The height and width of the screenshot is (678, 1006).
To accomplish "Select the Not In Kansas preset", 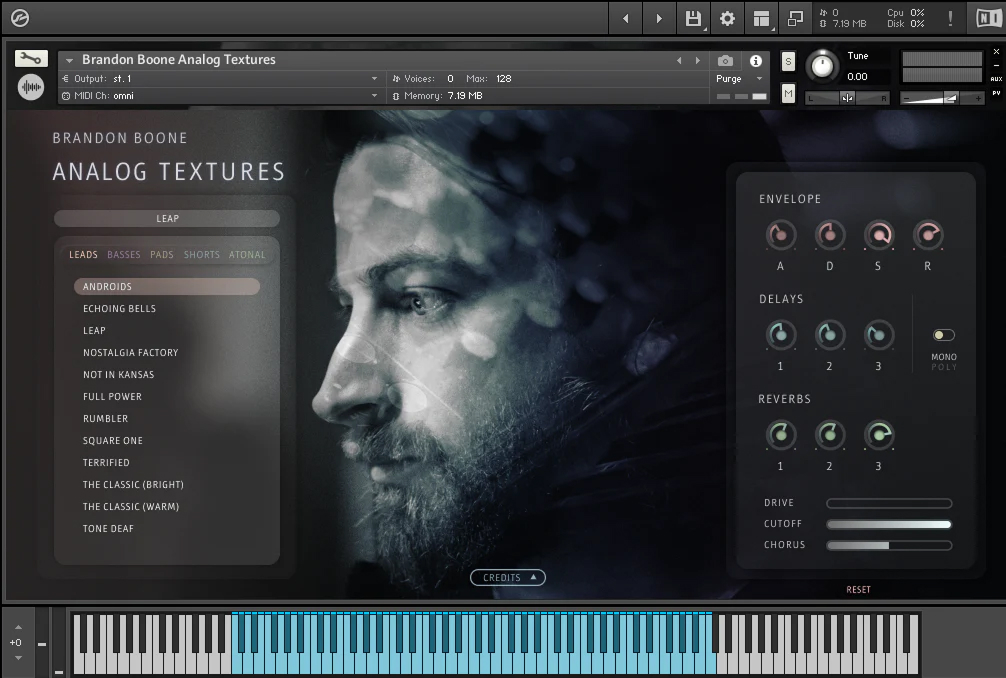I will [119, 375].
